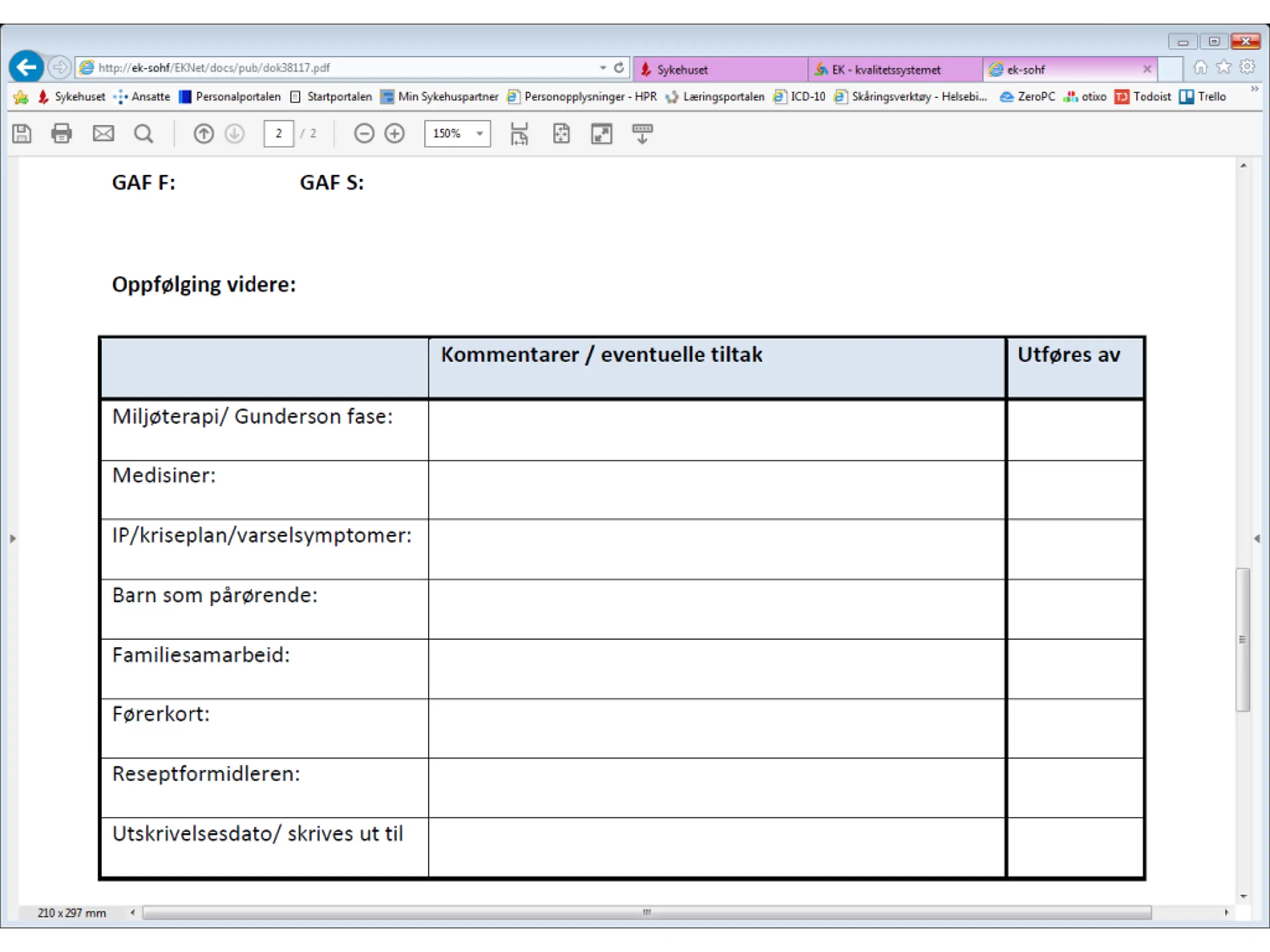The image size is (1270, 952).
Task: Open the PDF search magnifier
Action: coord(143,134)
